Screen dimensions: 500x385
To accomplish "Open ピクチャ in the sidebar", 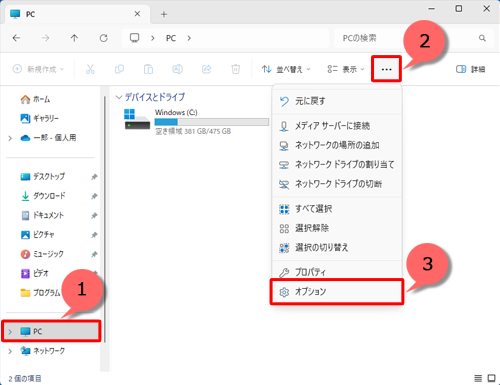I will (37, 234).
